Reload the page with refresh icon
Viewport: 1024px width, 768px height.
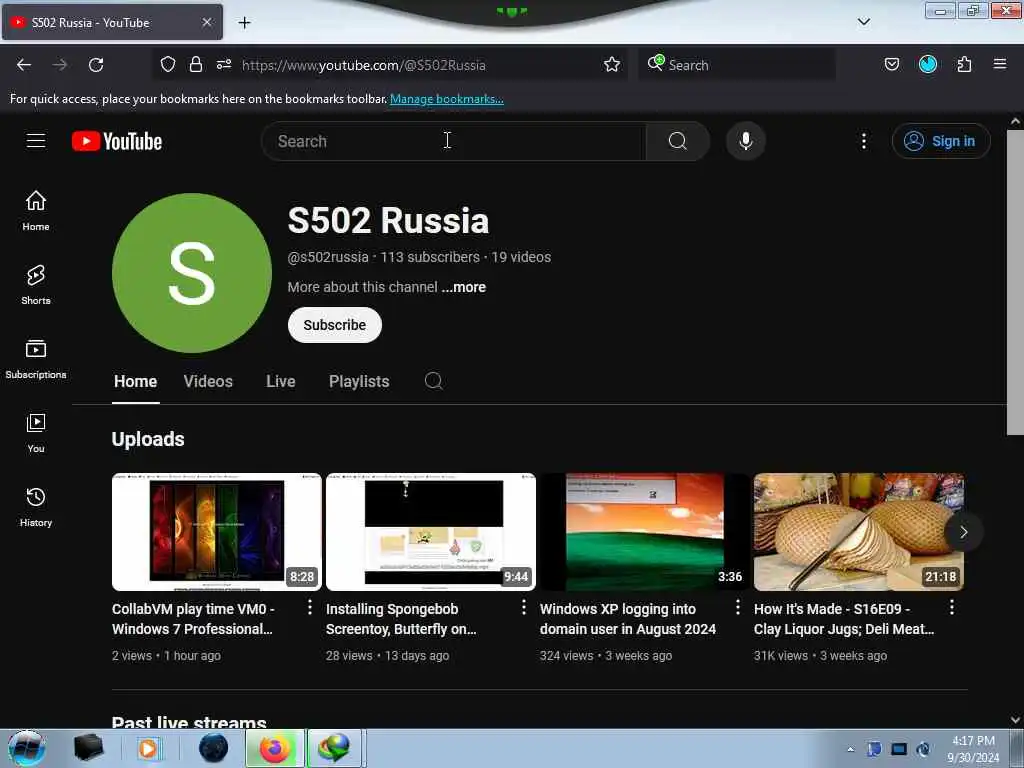click(96, 65)
